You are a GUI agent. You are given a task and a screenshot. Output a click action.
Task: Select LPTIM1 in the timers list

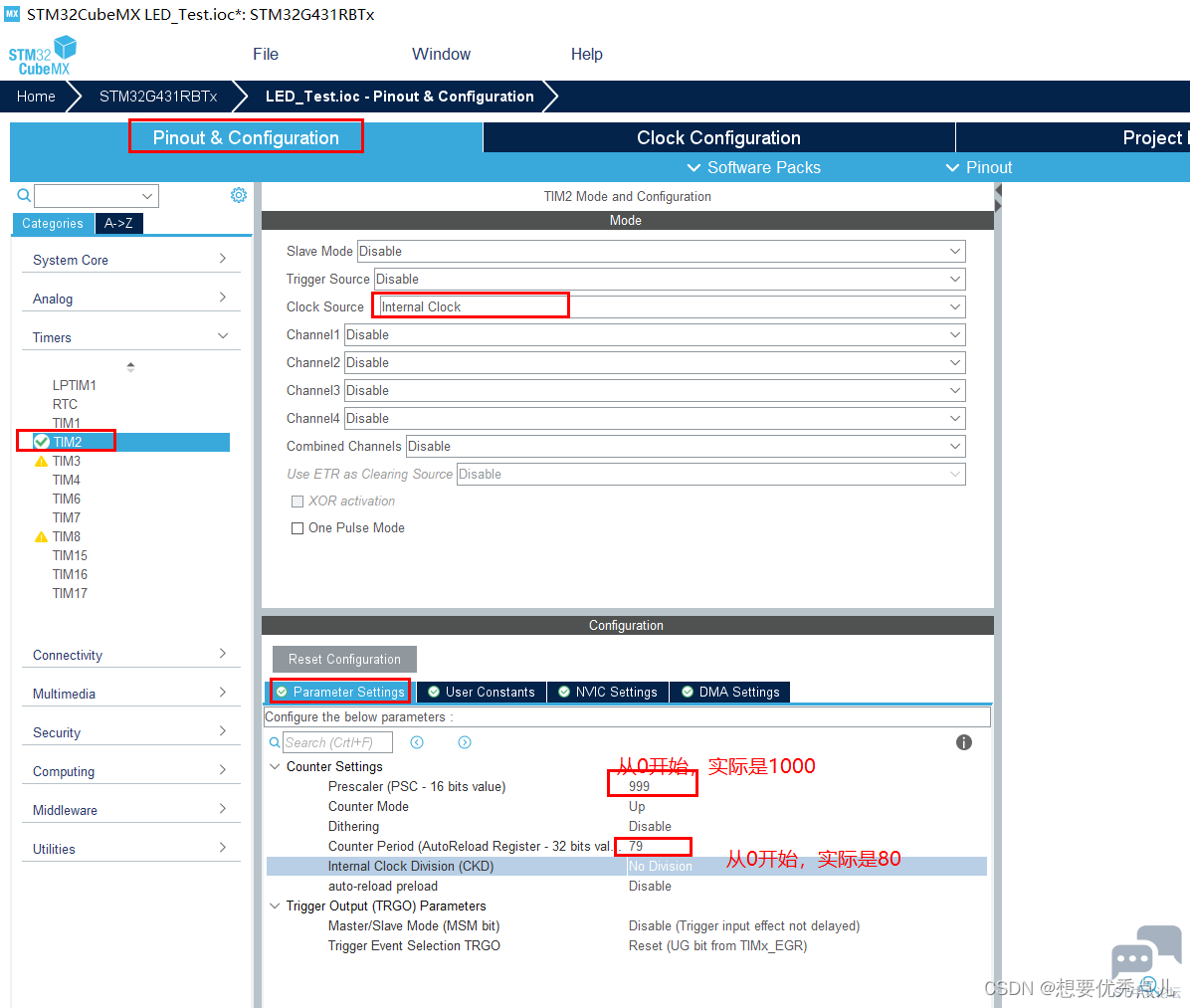75,386
